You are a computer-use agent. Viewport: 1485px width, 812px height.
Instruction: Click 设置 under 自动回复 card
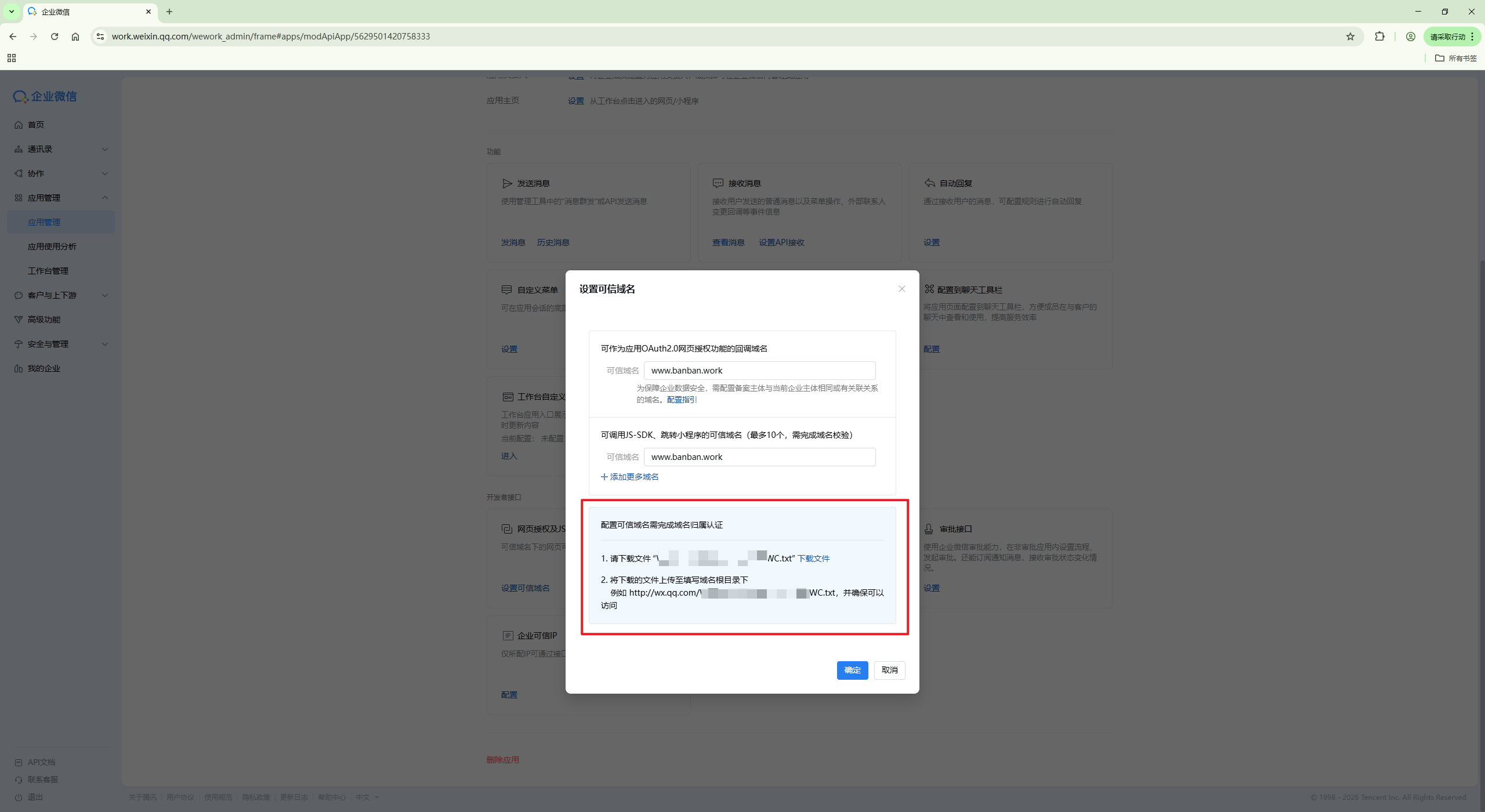[932, 242]
